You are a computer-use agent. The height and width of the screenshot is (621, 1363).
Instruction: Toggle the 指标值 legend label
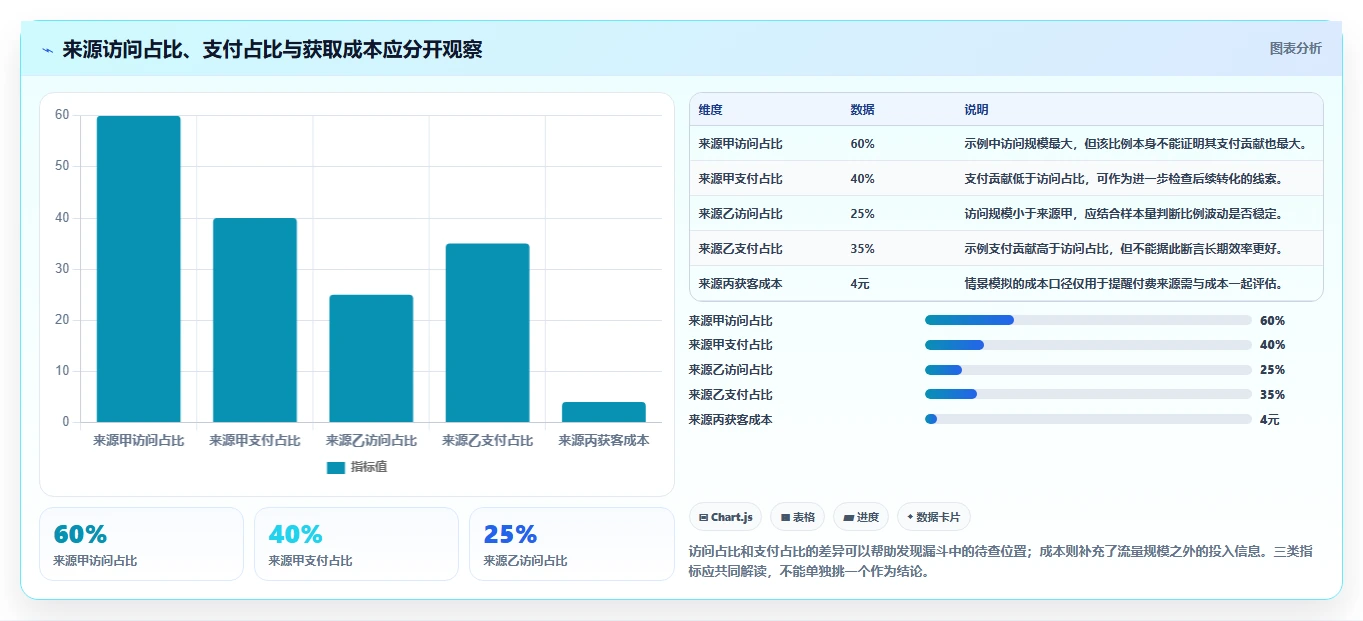click(x=369, y=467)
